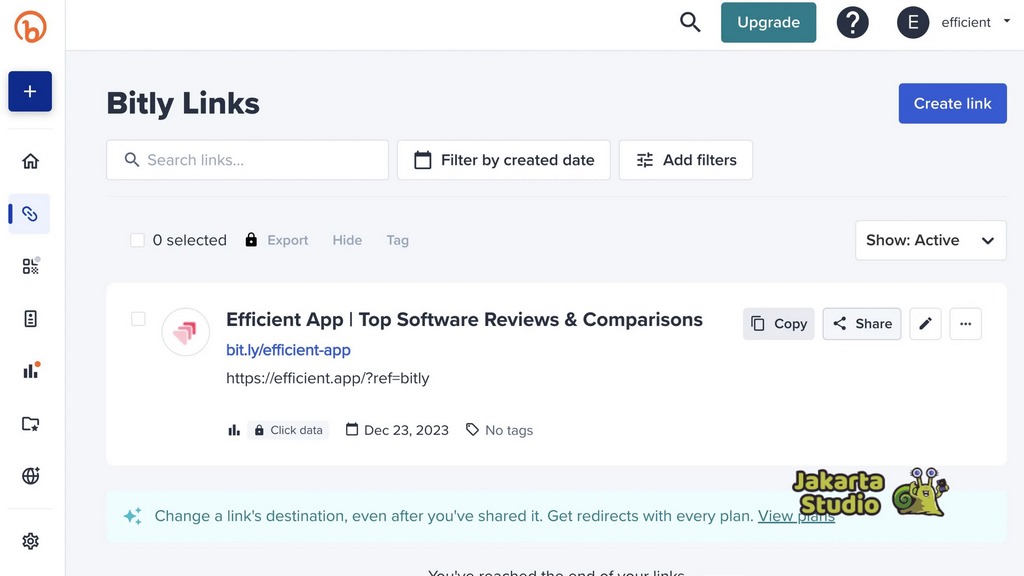This screenshot has height=576, width=1024.
Task: Click the Bitly logo in the sidebar
Action: pyautogui.click(x=30, y=27)
